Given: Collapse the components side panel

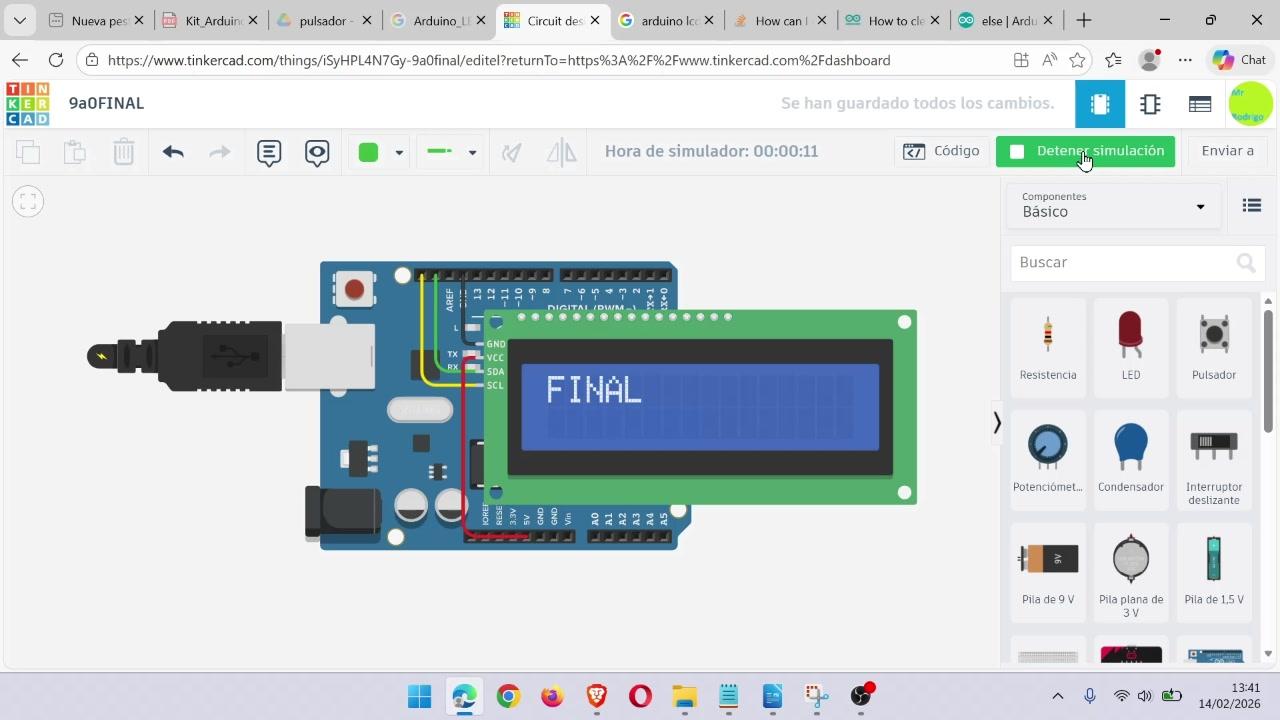Looking at the screenshot, I should [996, 423].
